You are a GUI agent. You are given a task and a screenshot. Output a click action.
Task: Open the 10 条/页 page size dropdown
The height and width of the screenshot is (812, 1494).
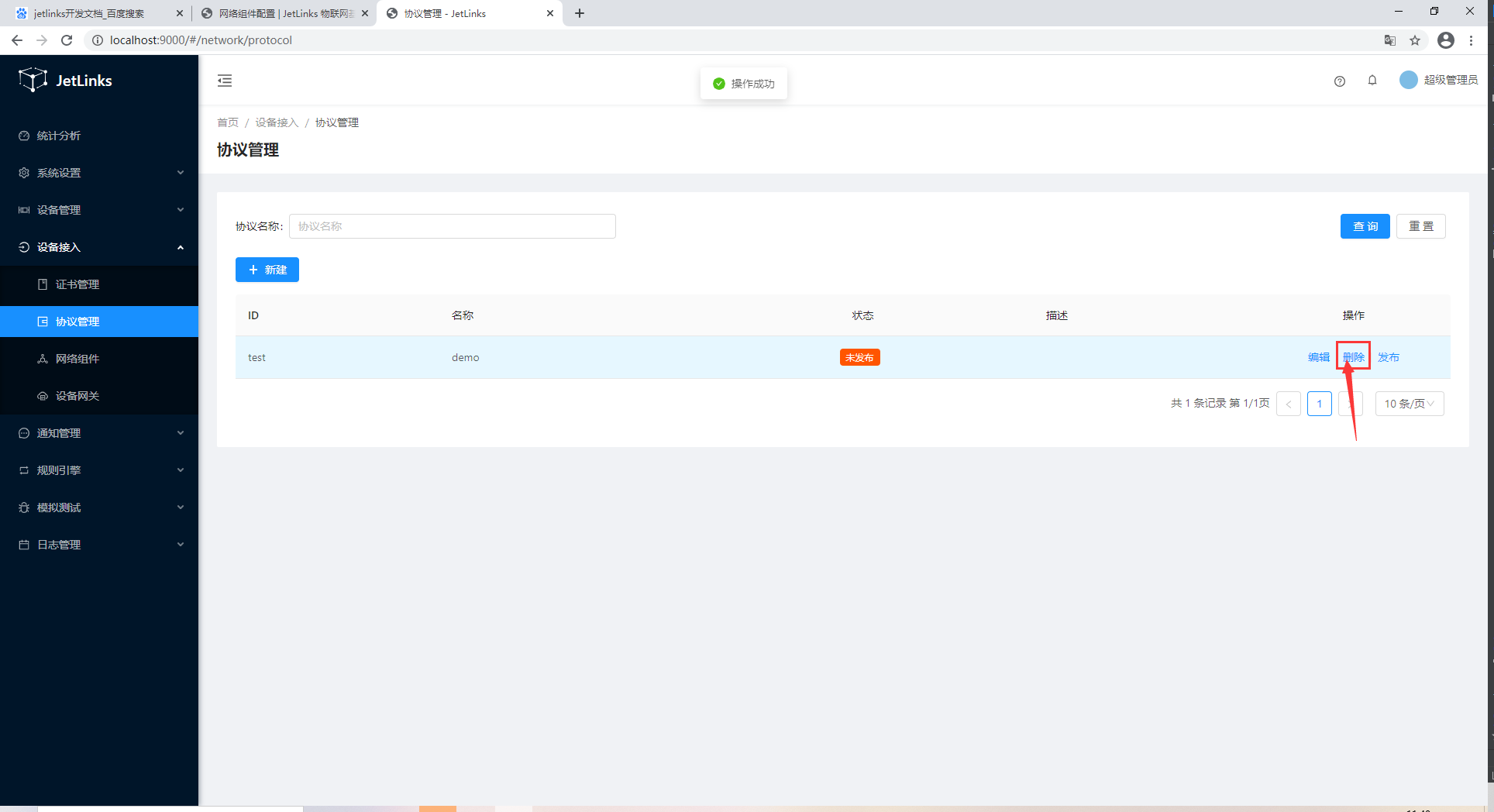tap(1409, 404)
